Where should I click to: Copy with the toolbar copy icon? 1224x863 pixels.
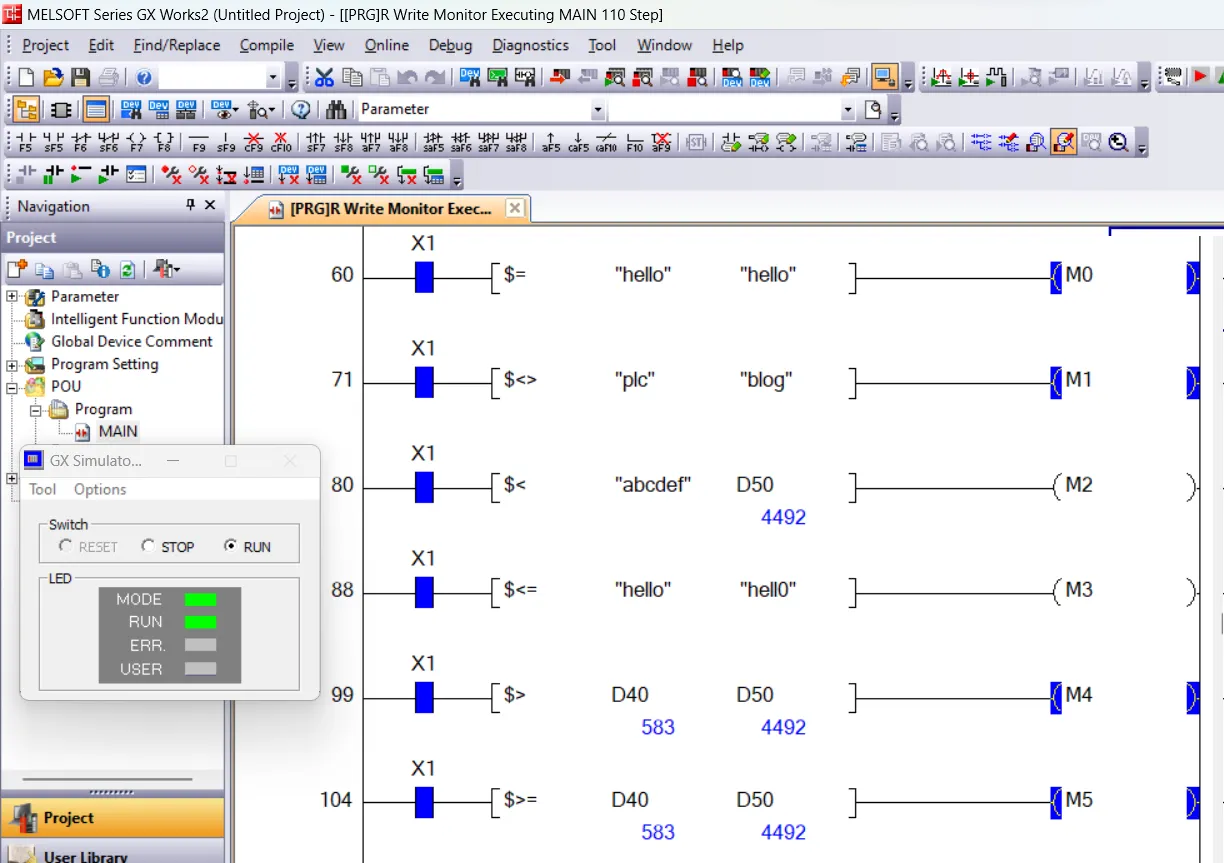(x=353, y=77)
